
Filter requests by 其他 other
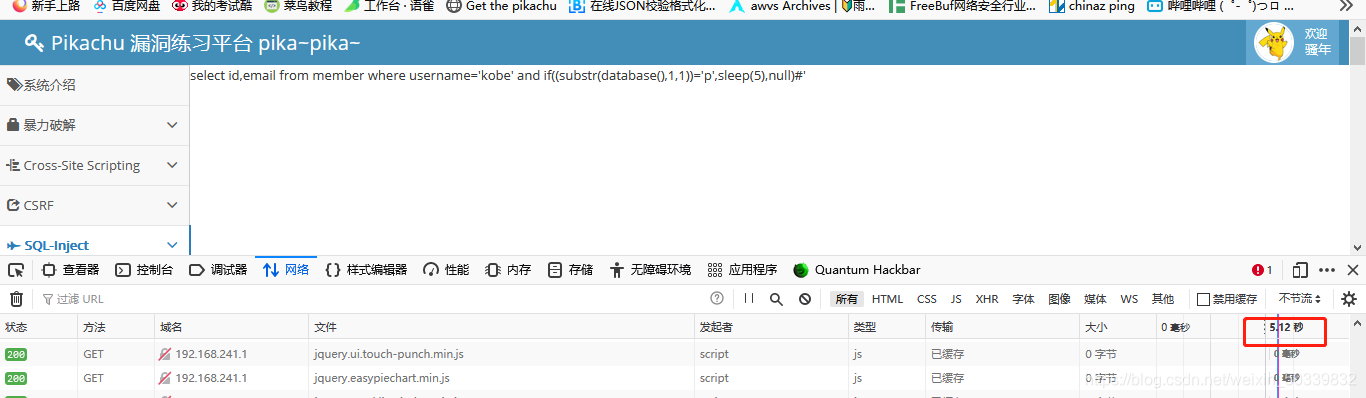tap(1162, 299)
